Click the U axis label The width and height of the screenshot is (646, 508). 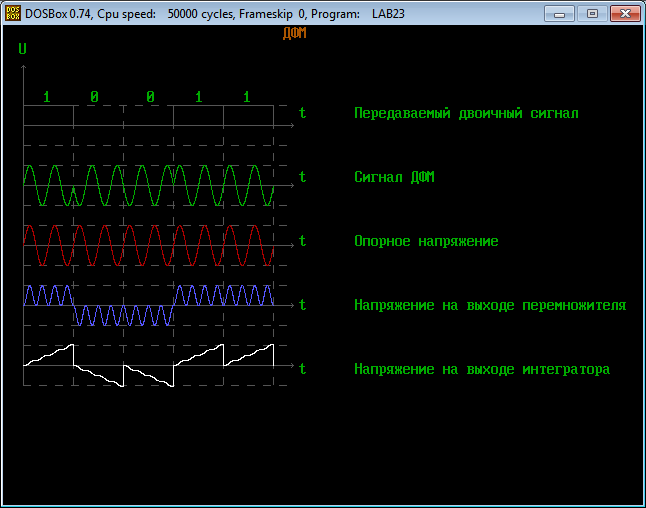click(x=22, y=49)
